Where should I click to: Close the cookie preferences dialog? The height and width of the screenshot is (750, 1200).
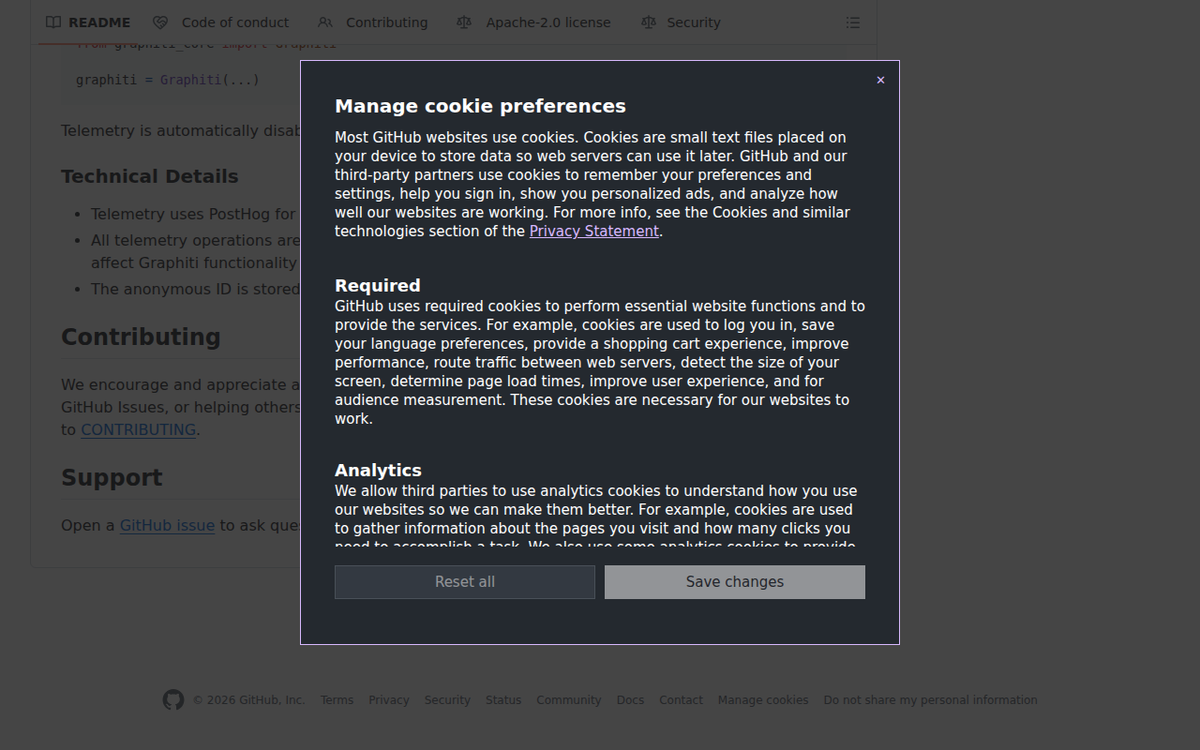pos(880,80)
